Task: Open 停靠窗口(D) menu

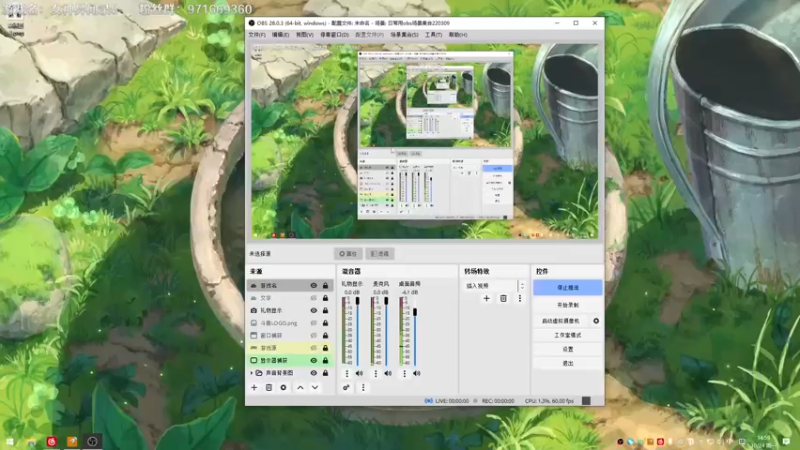Action: point(334,35)
